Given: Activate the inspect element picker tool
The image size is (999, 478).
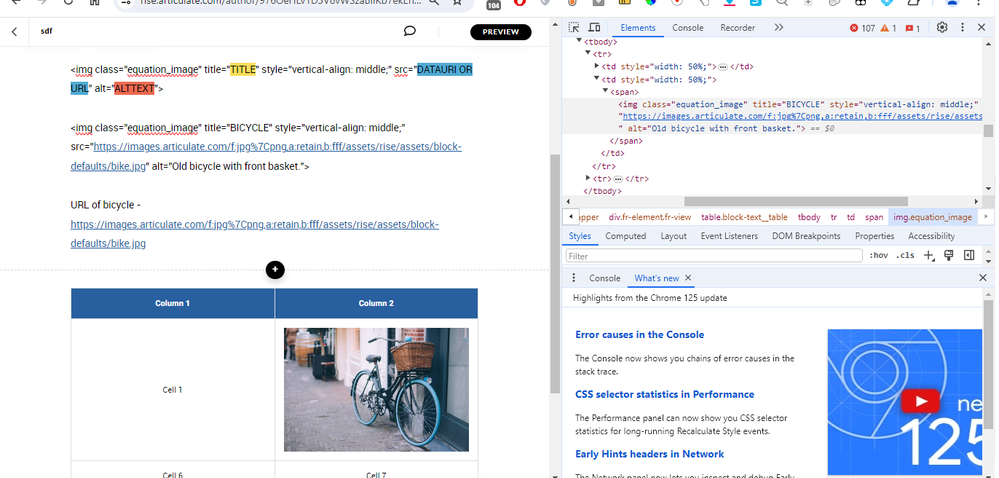Looking at the screenshot, I should (575, 28).
